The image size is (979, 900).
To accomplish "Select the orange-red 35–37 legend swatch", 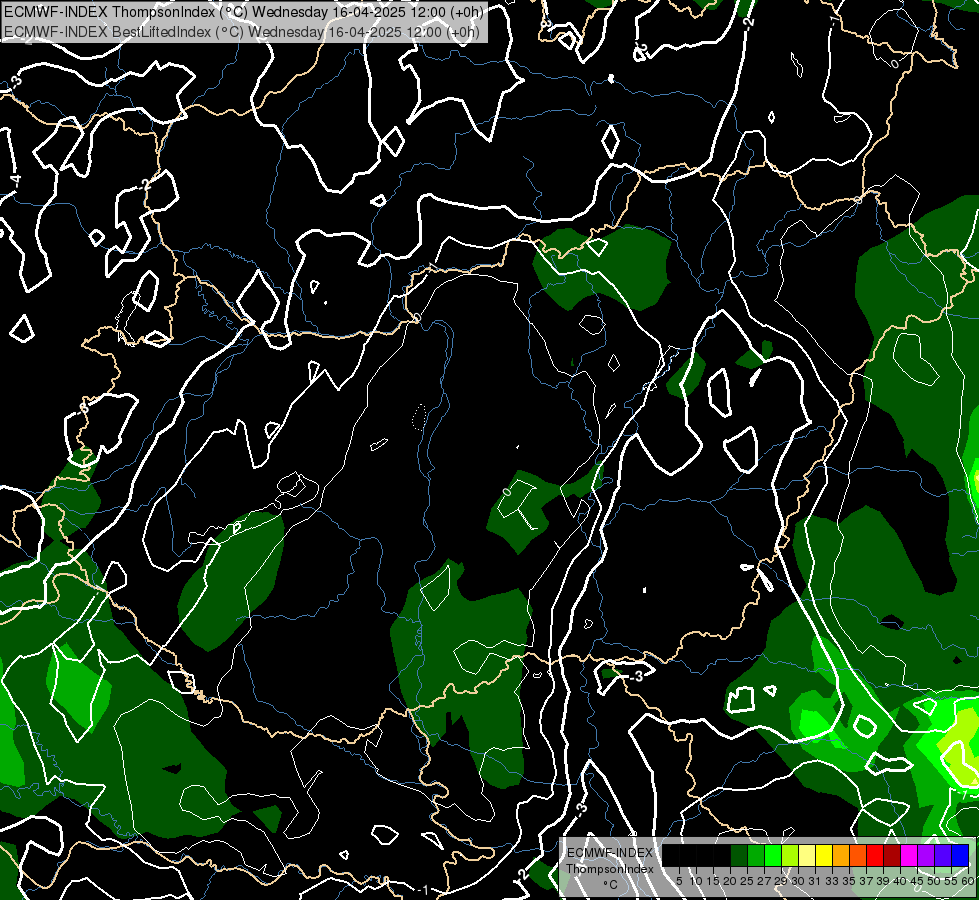I will (x=858, y=855).
